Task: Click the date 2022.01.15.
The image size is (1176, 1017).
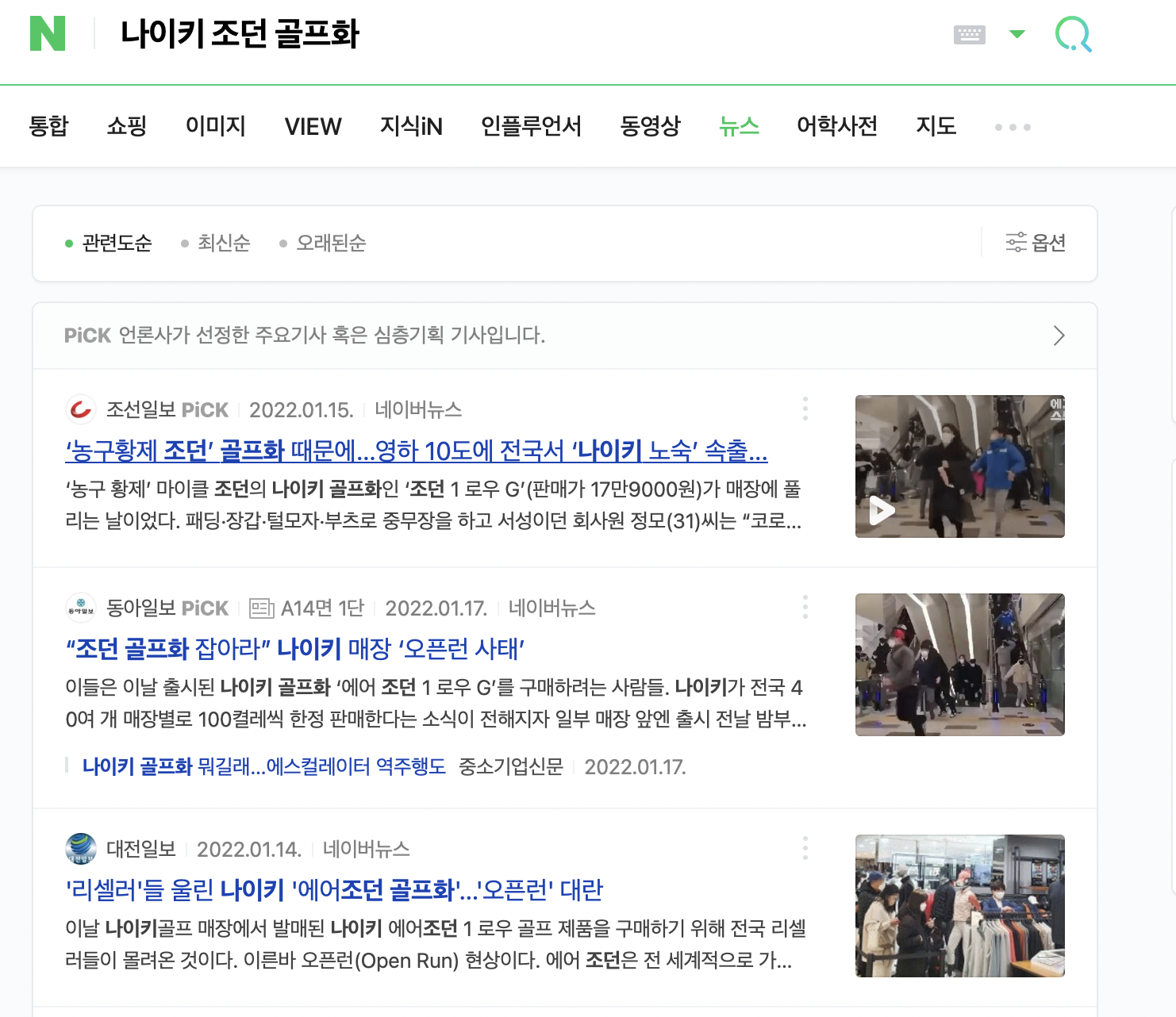Action: click(301, 409)
